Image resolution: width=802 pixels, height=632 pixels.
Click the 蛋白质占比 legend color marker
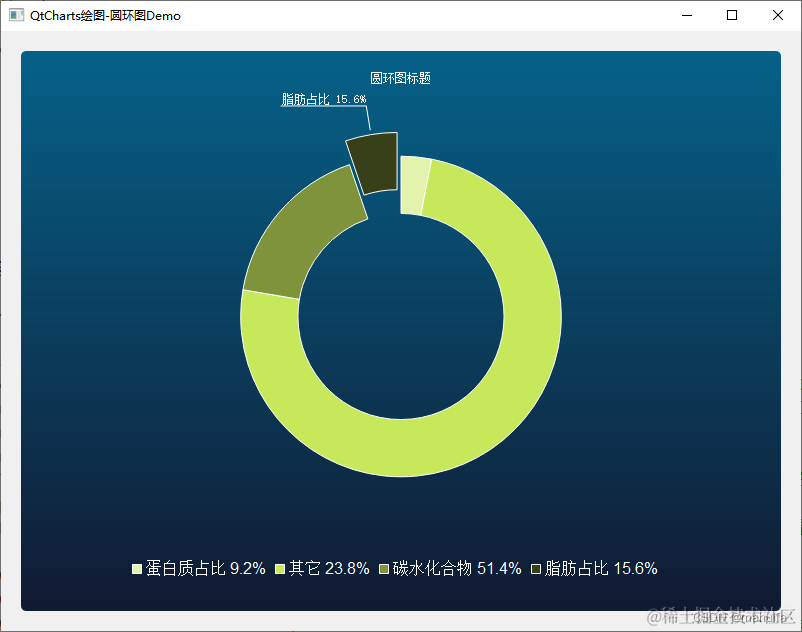[x=137, y=569]
